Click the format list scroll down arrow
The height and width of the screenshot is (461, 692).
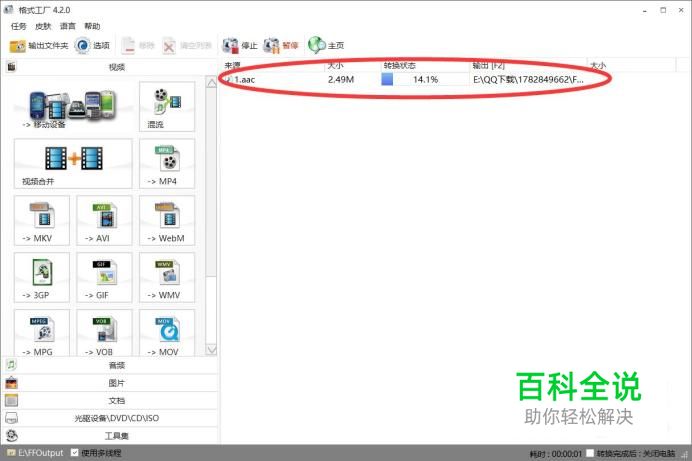(x=211, y=349)
